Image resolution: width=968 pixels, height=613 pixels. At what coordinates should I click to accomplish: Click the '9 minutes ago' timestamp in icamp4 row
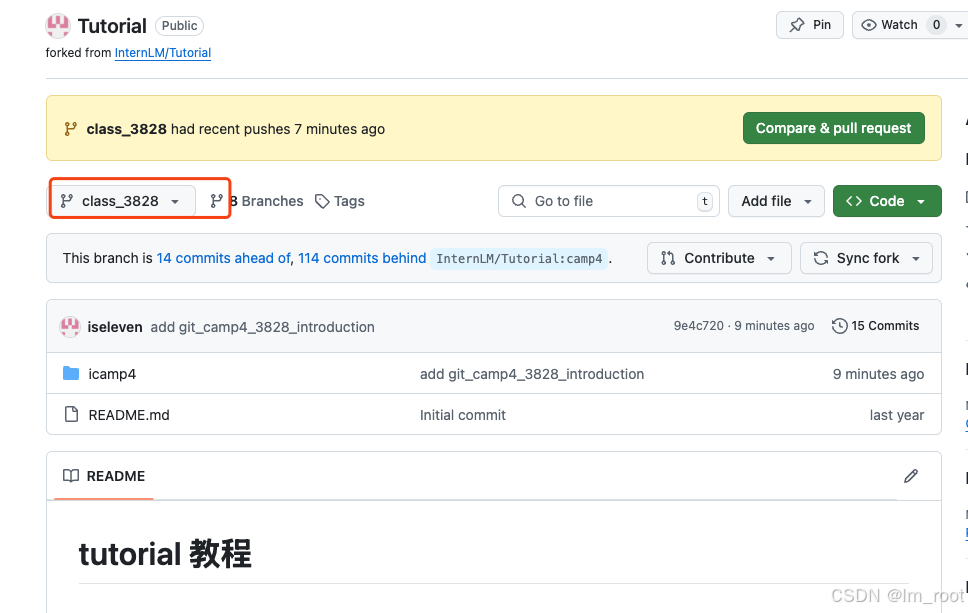pyautogui.click(x=878, y=374)
